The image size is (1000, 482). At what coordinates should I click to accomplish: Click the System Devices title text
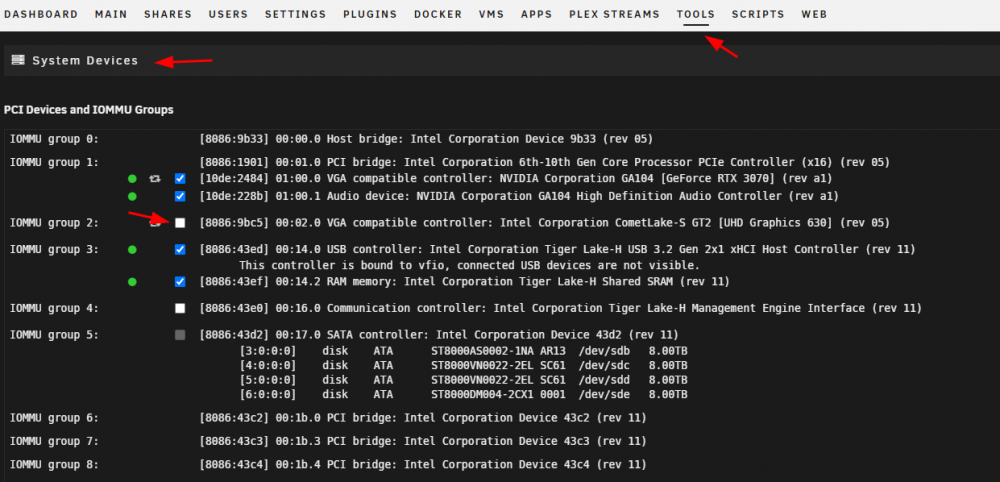point(85,61)
